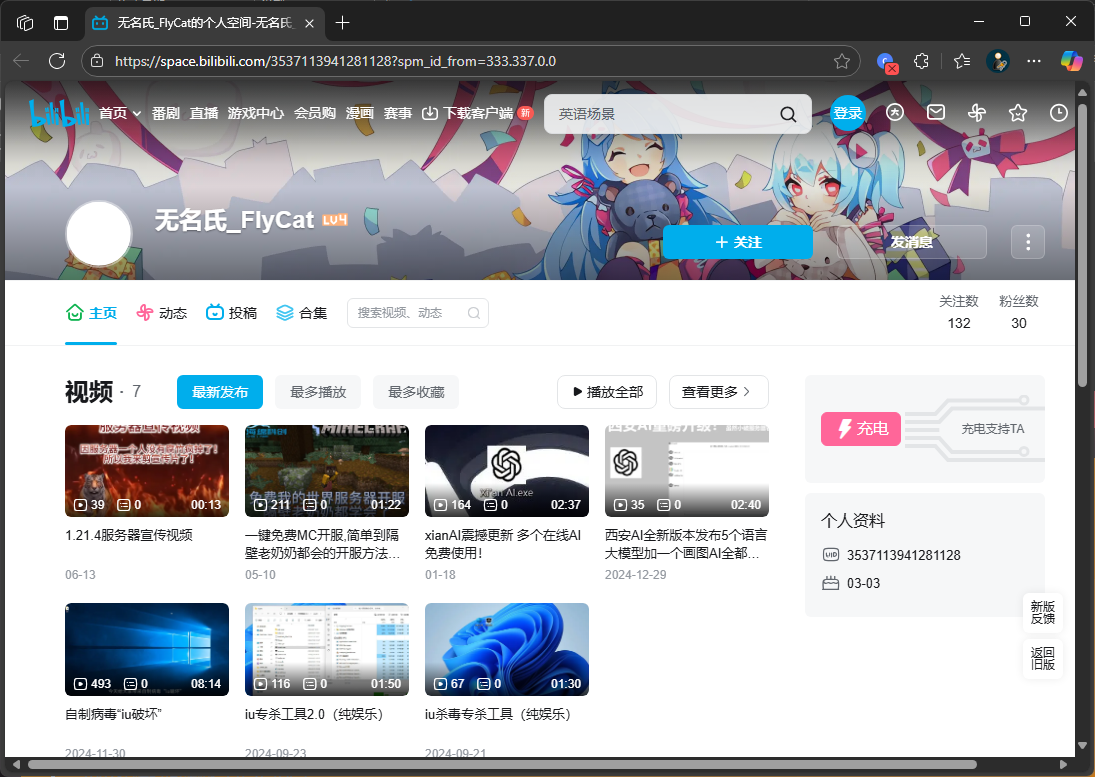Sort videos by 最新发布
Screen dimensions: 1095x777
click(x=220, y=392)
